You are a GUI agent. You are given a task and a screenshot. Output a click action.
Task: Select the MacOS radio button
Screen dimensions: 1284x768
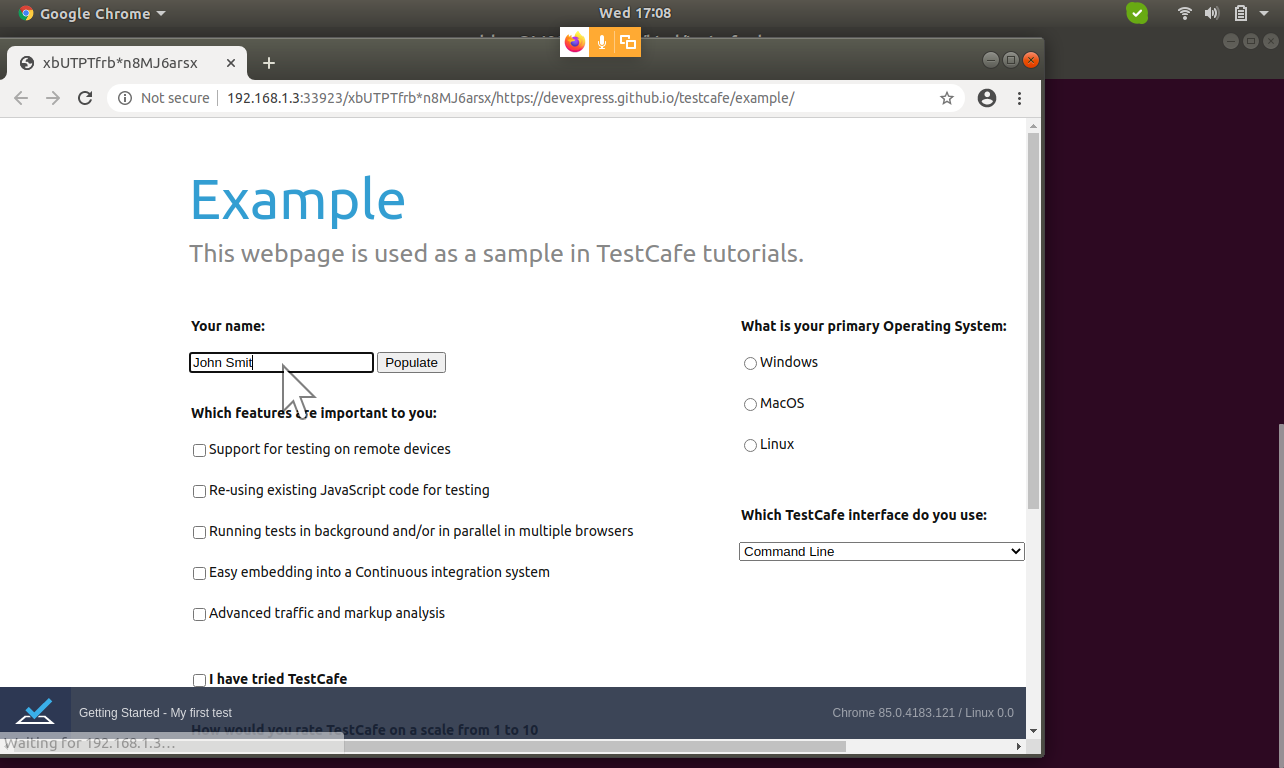(750, 404)
